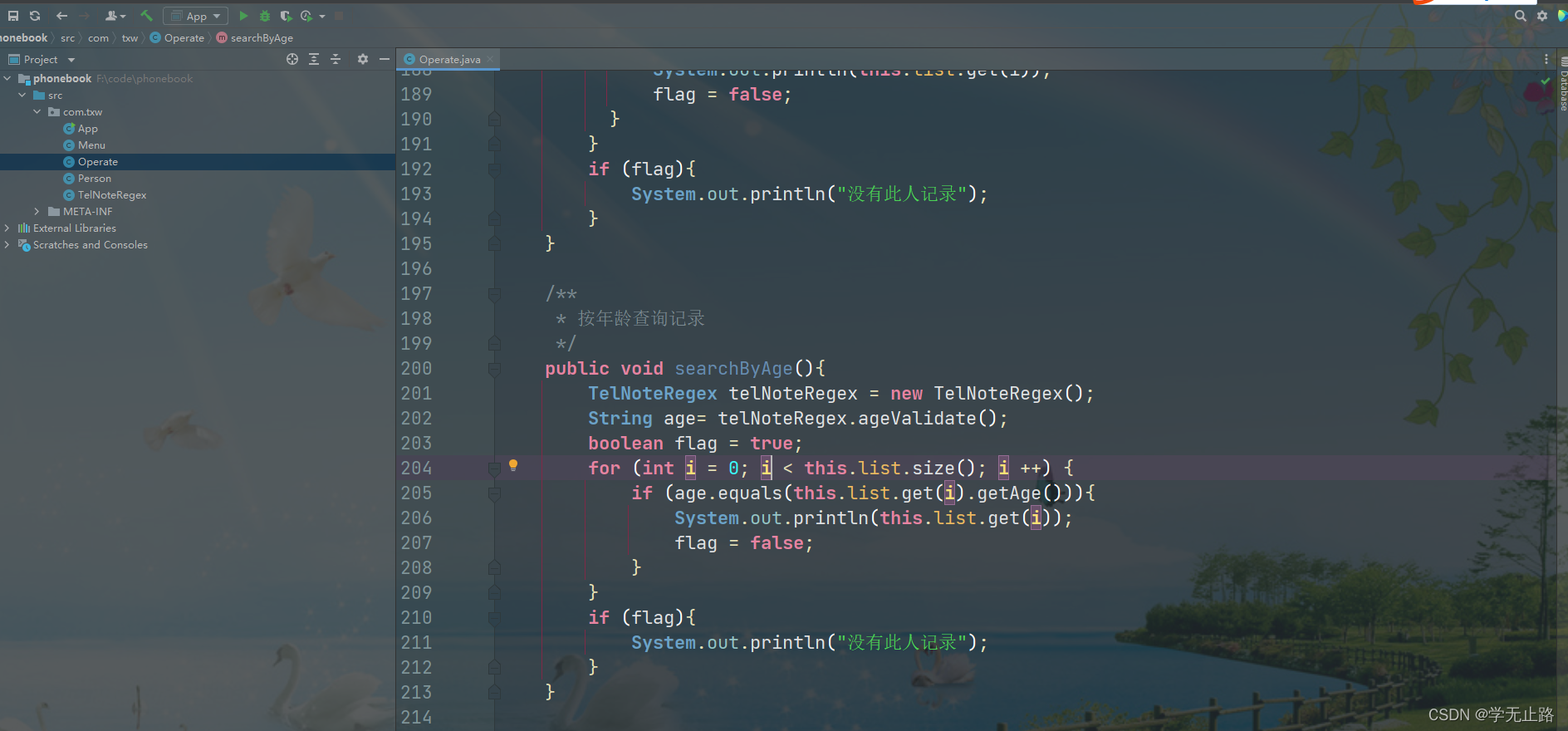Select the Menu class in the tree
1568x731 pixels.
tap(85, 145)
